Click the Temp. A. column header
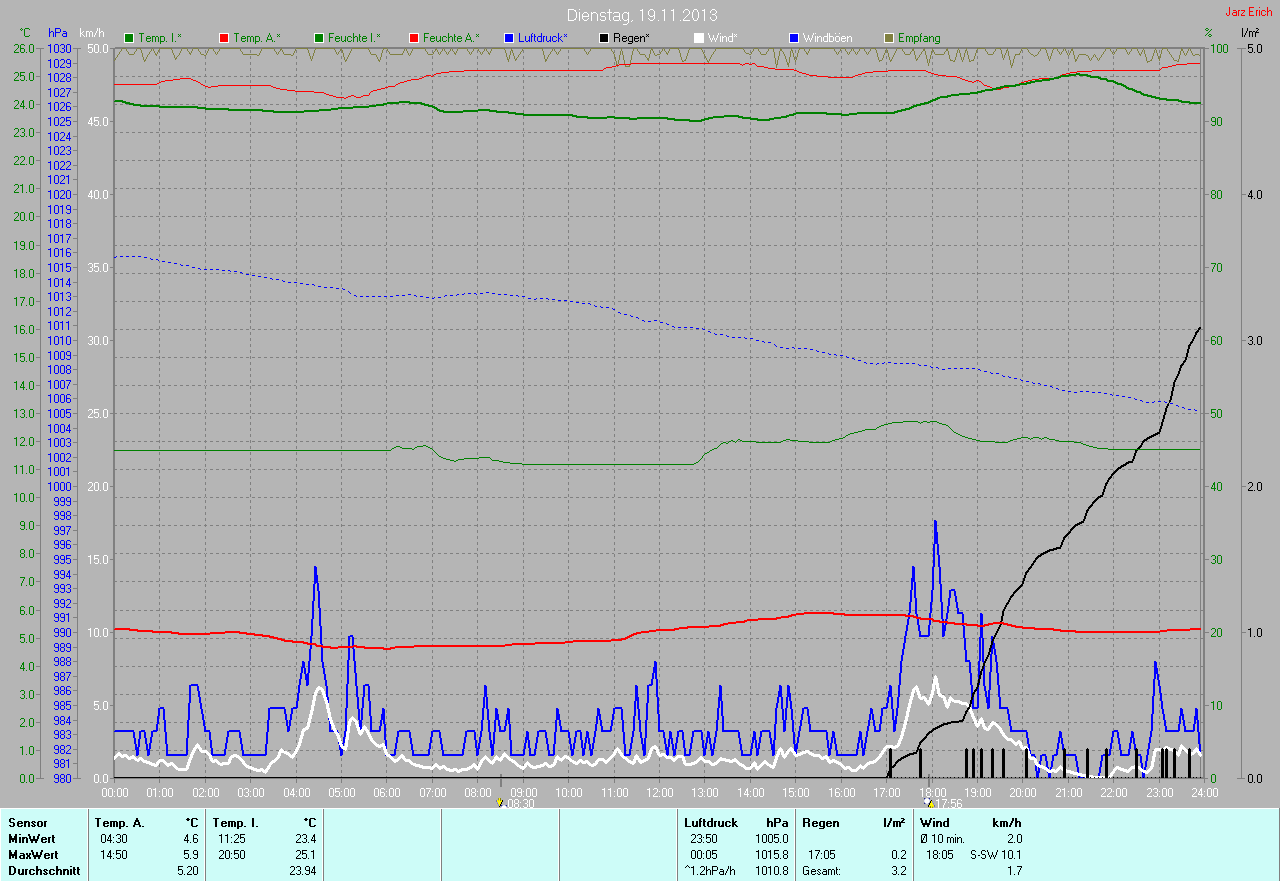This screenshot has height=881, width=1280. [x=119, y=823]
